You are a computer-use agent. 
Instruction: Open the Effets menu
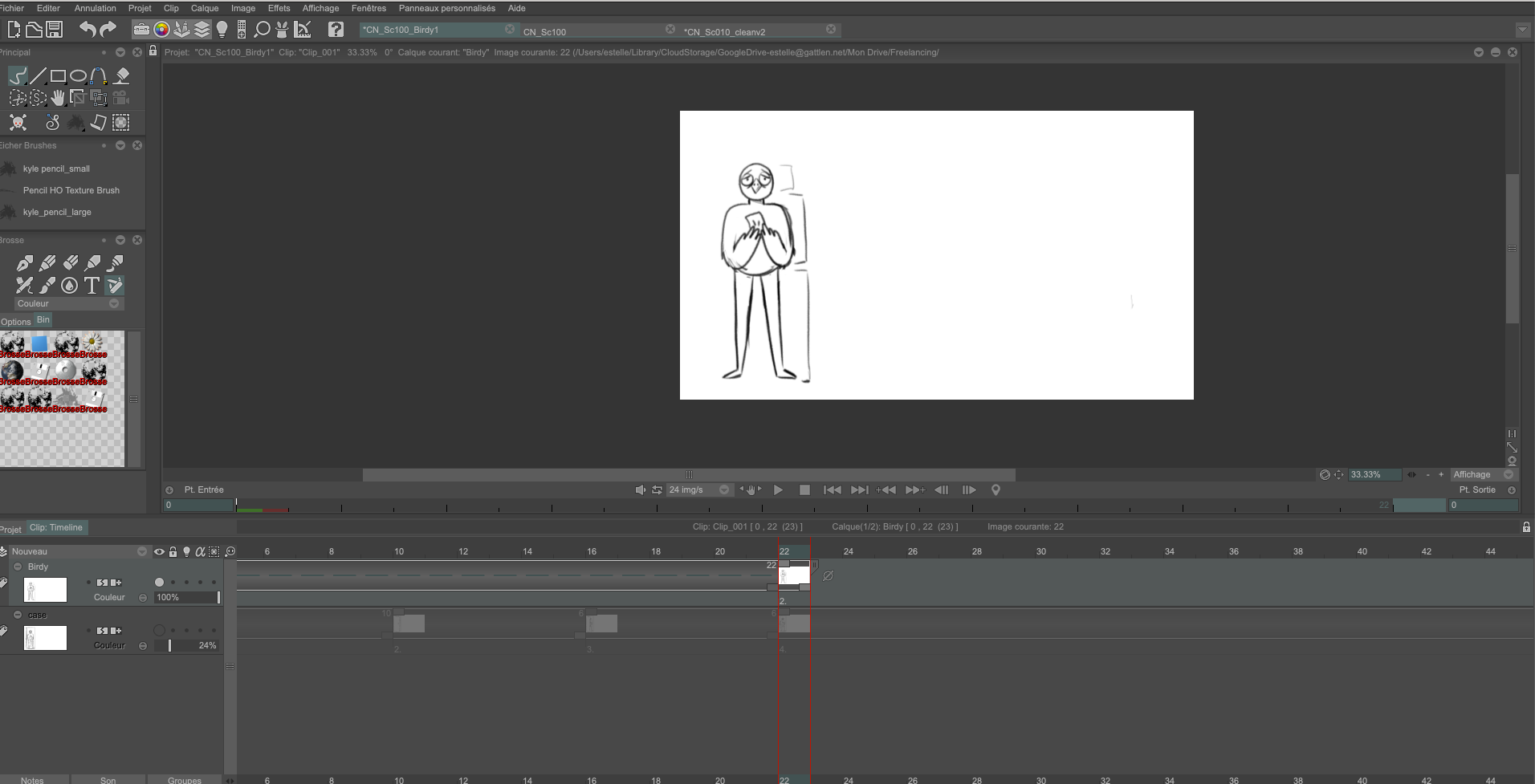(x=279, y=8)
